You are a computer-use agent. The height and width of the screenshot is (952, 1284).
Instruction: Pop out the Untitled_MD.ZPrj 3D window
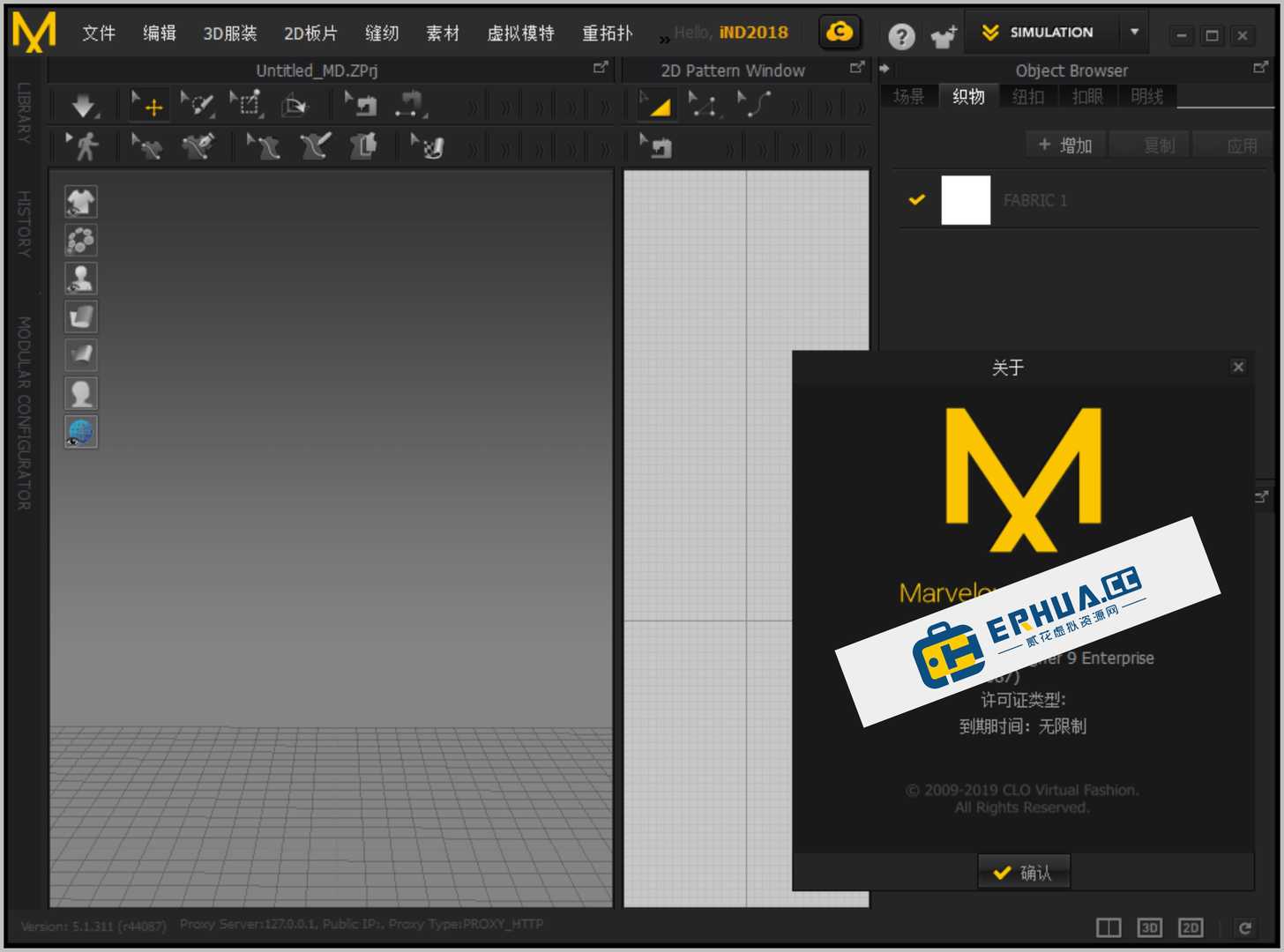[601, 67]
